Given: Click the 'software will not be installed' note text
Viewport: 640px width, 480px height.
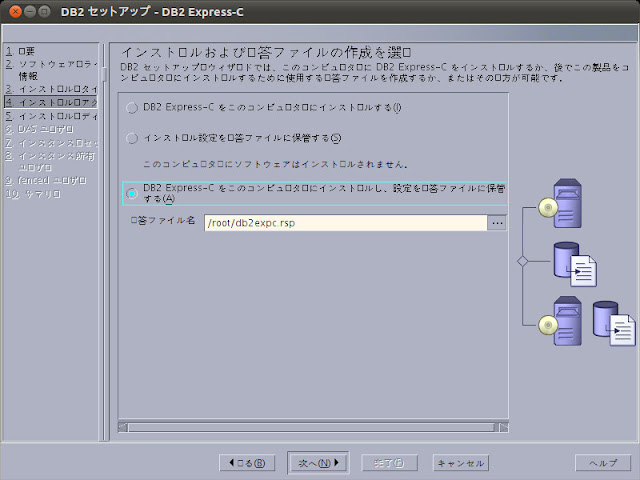Looking at the screenshot, I should click(276, 164).
